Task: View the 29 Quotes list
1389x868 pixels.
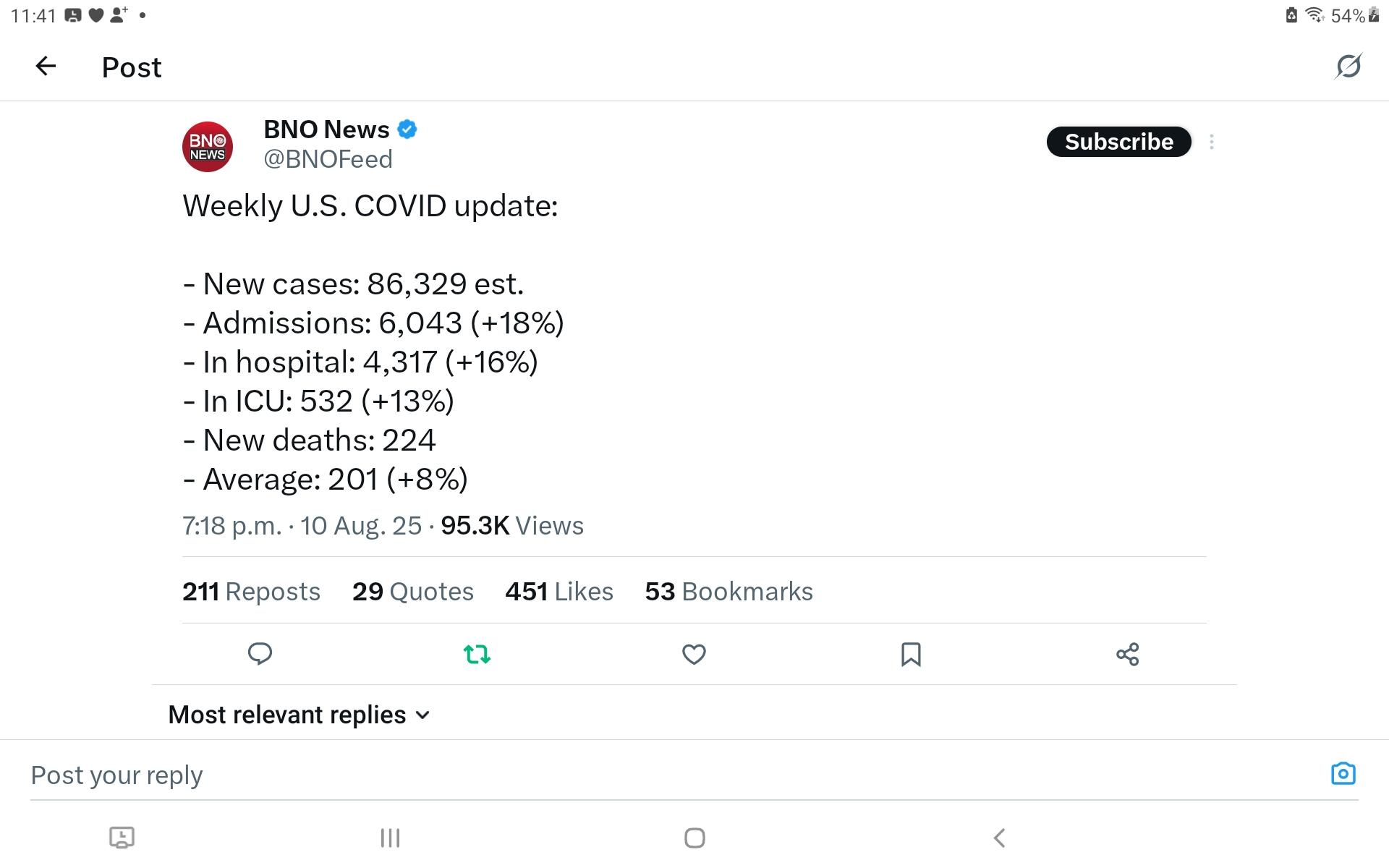Action: pos(412,591)
